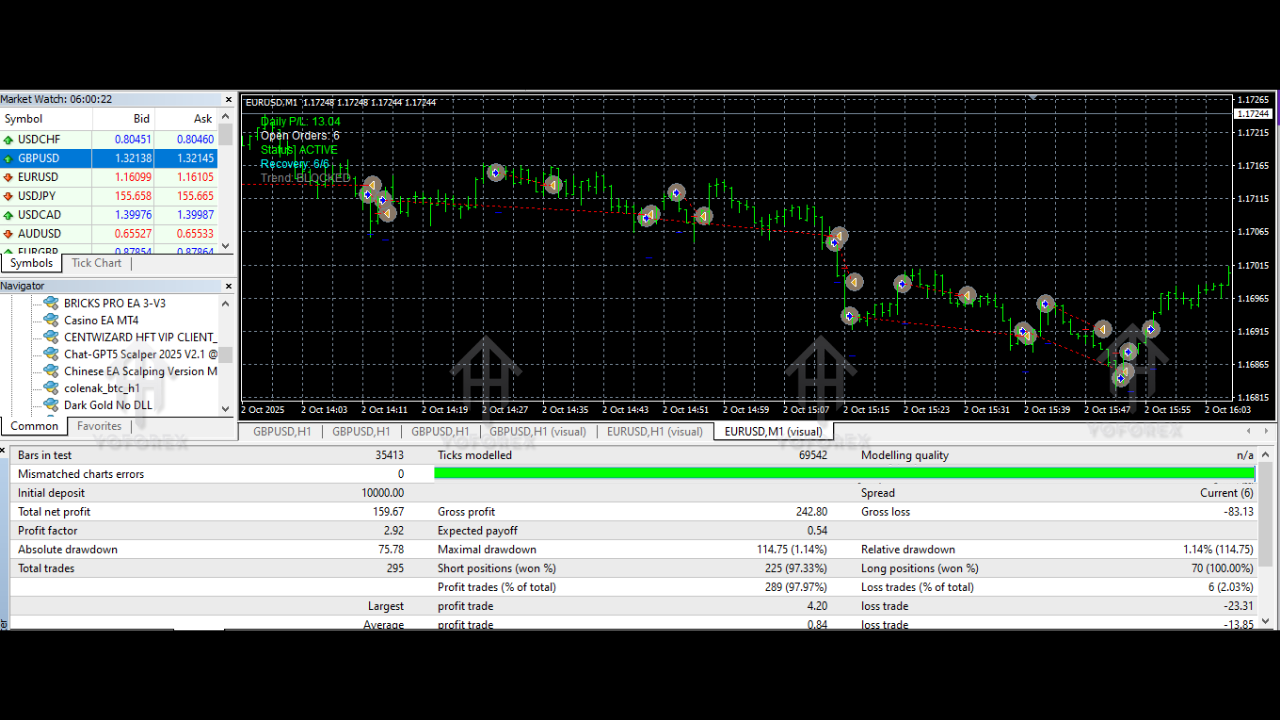Click the BRICKS PRO EA 3-V3 icon

coord(52,303)
